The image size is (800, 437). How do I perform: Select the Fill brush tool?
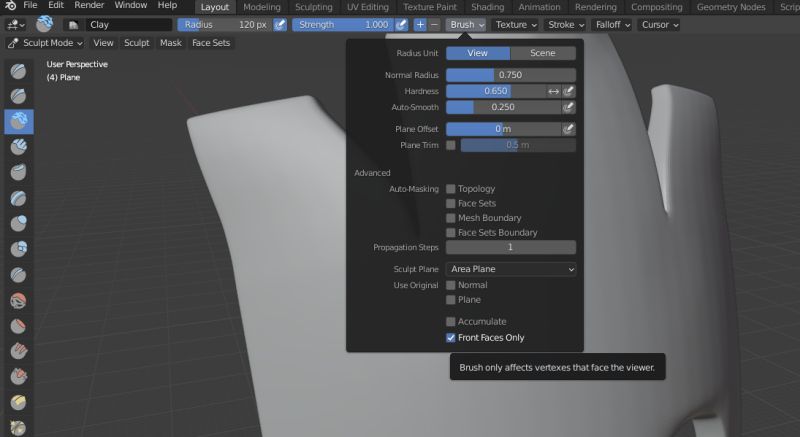tap(19, 351)
